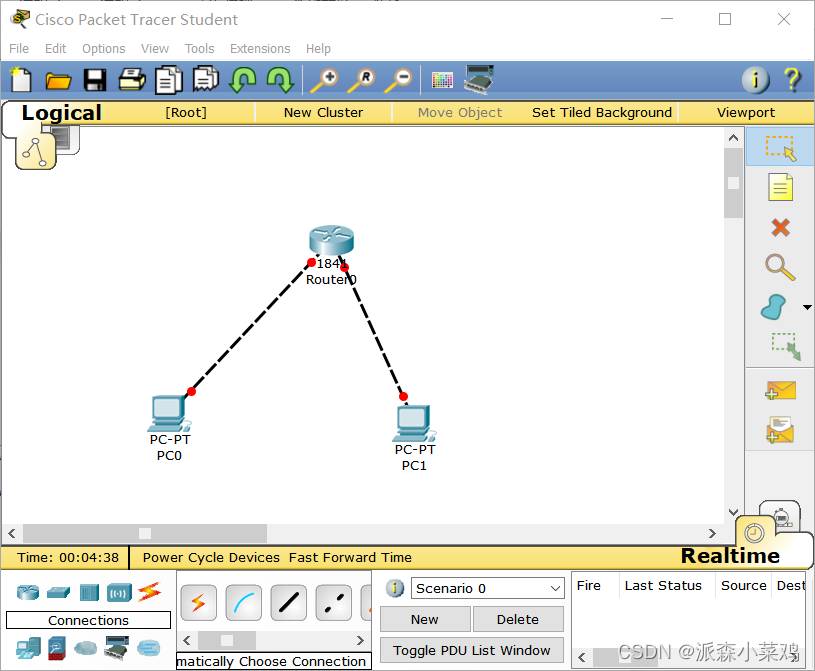Open the Scenario 0 dropdown
Screen dimensions: 815x671
coord(488,588)
